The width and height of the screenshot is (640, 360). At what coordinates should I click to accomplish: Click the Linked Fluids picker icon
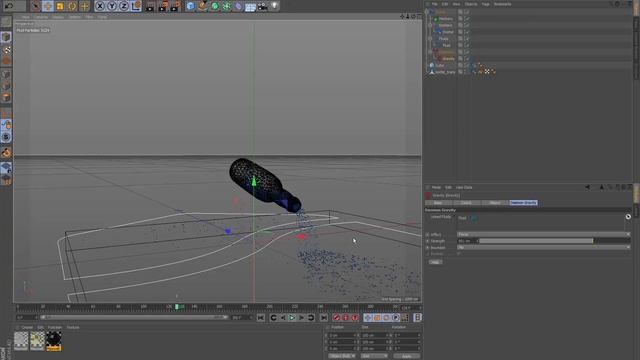(x=628, y=217)
